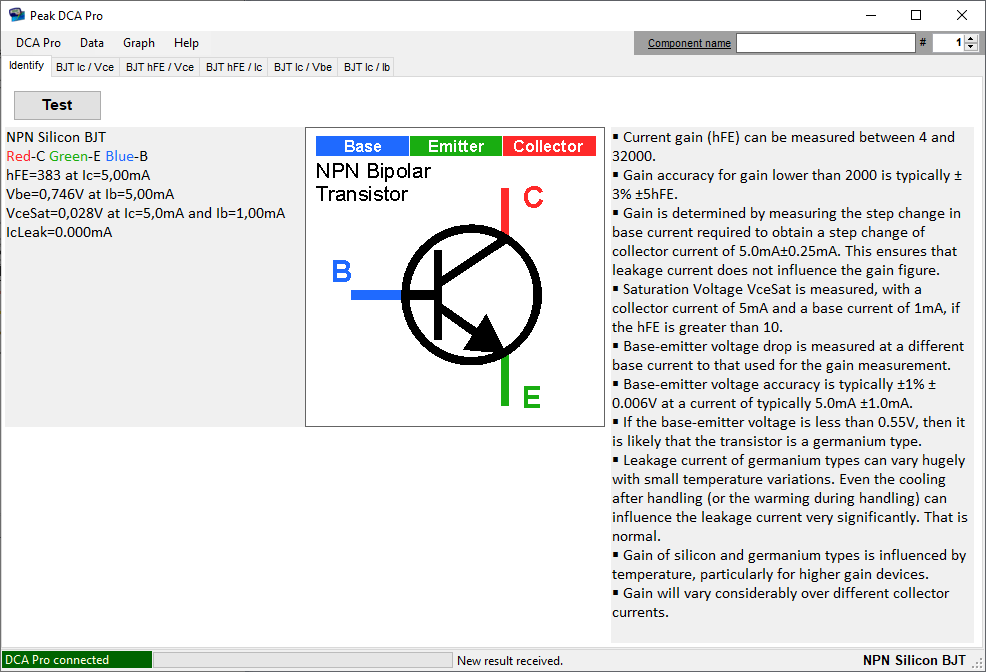Focus the Component name input field
986x672 pixels.
pyautogui.click(x=826, y=43)
